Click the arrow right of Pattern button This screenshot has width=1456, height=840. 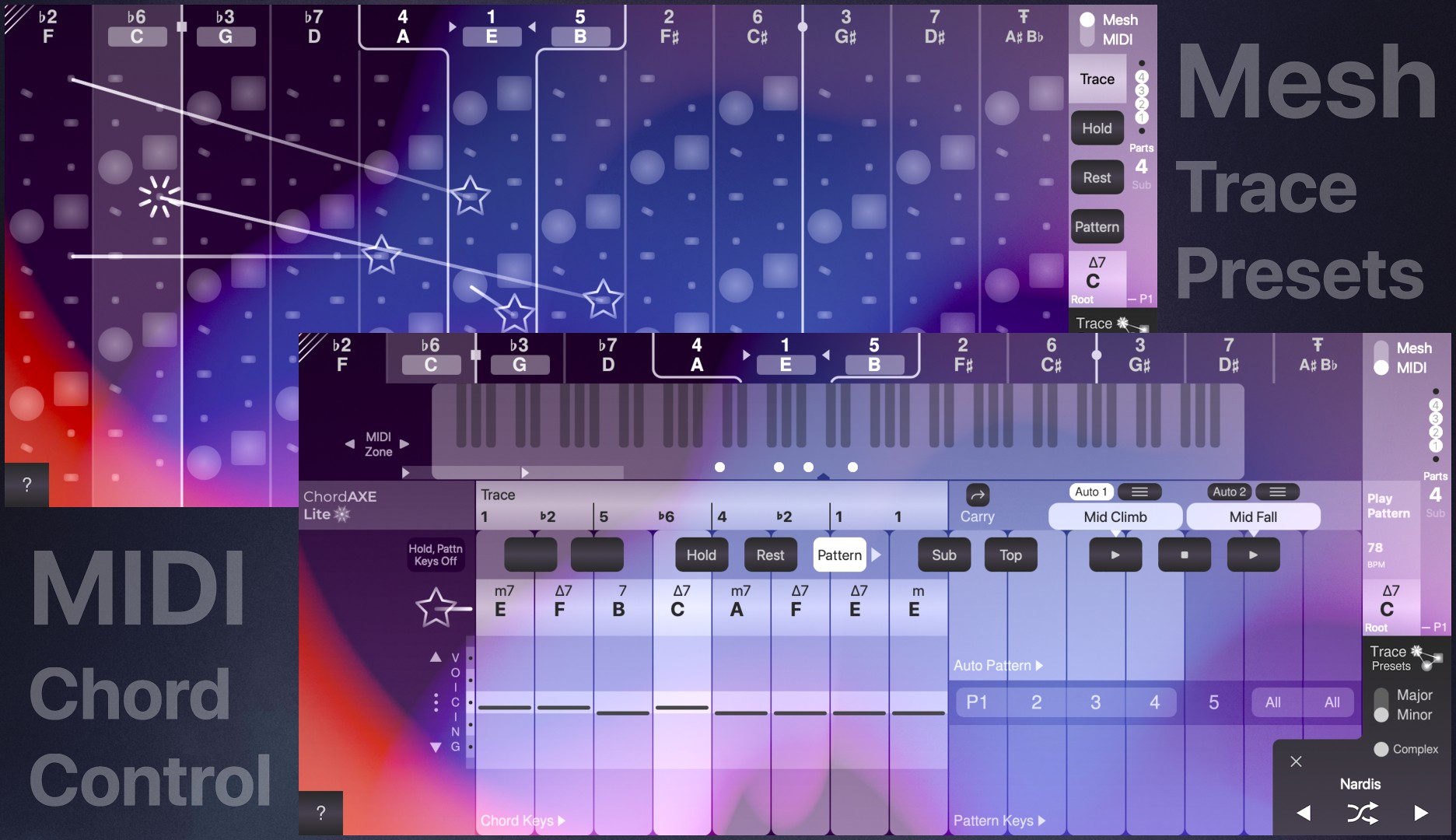pos(877,555)
